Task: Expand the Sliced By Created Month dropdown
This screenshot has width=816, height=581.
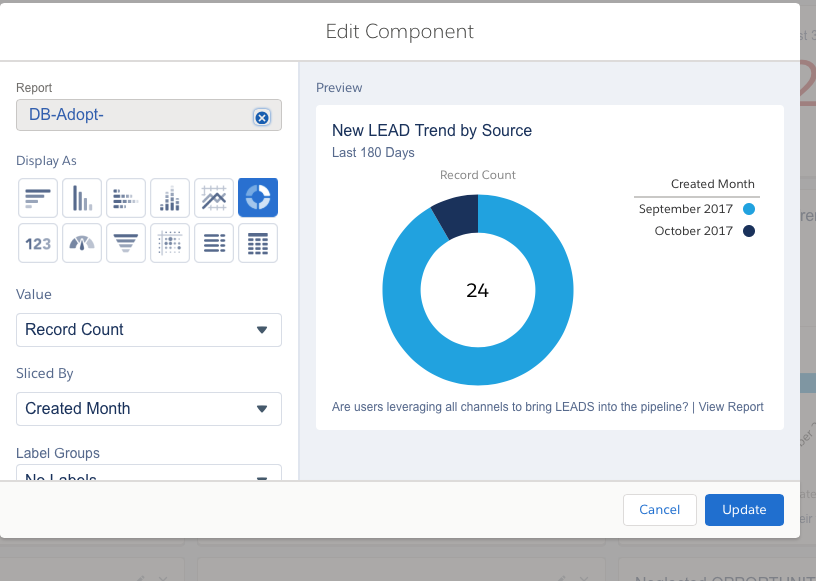Action: click(x=149, y=409)
